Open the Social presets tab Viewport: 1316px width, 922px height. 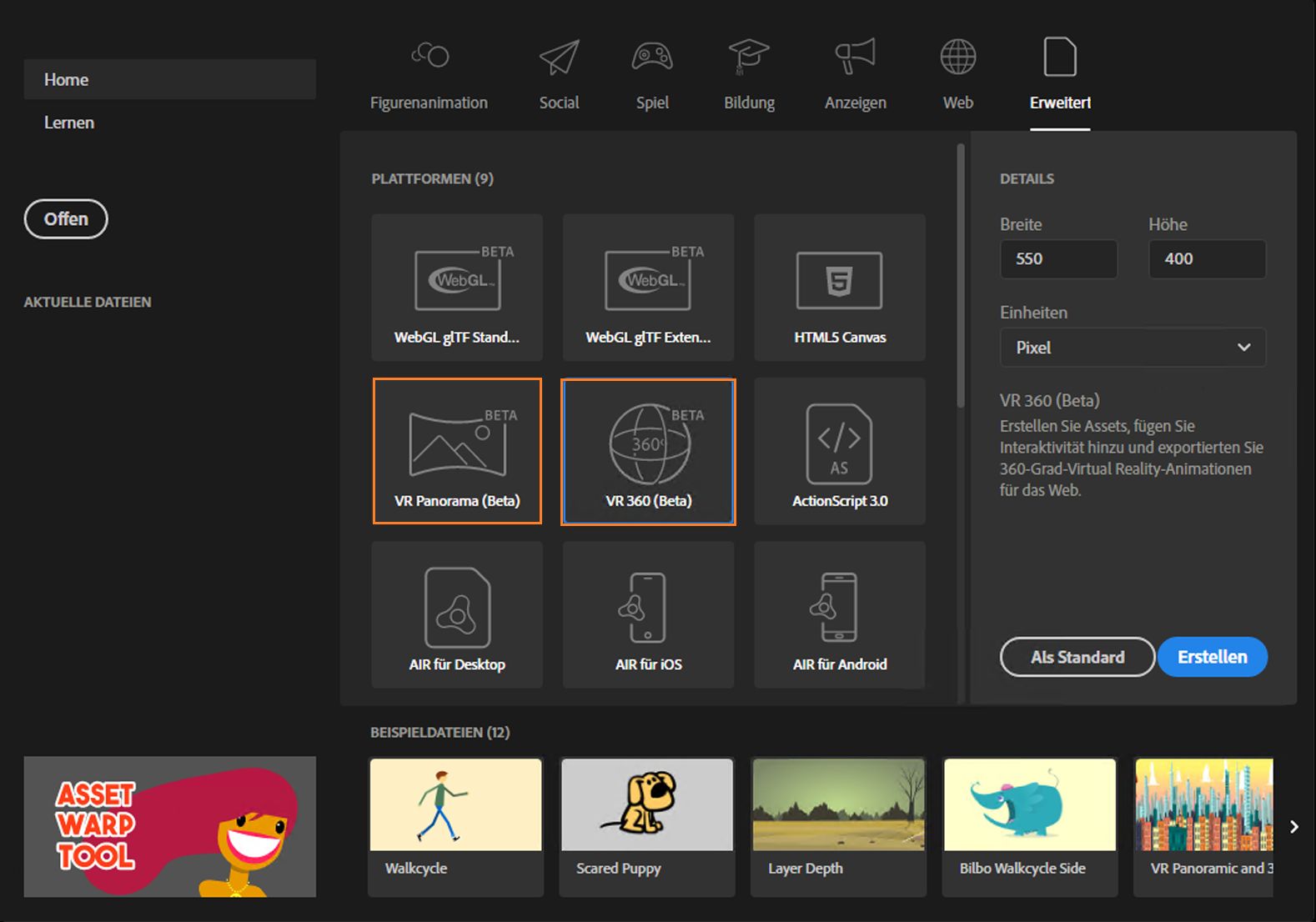(x=559, y=76)
